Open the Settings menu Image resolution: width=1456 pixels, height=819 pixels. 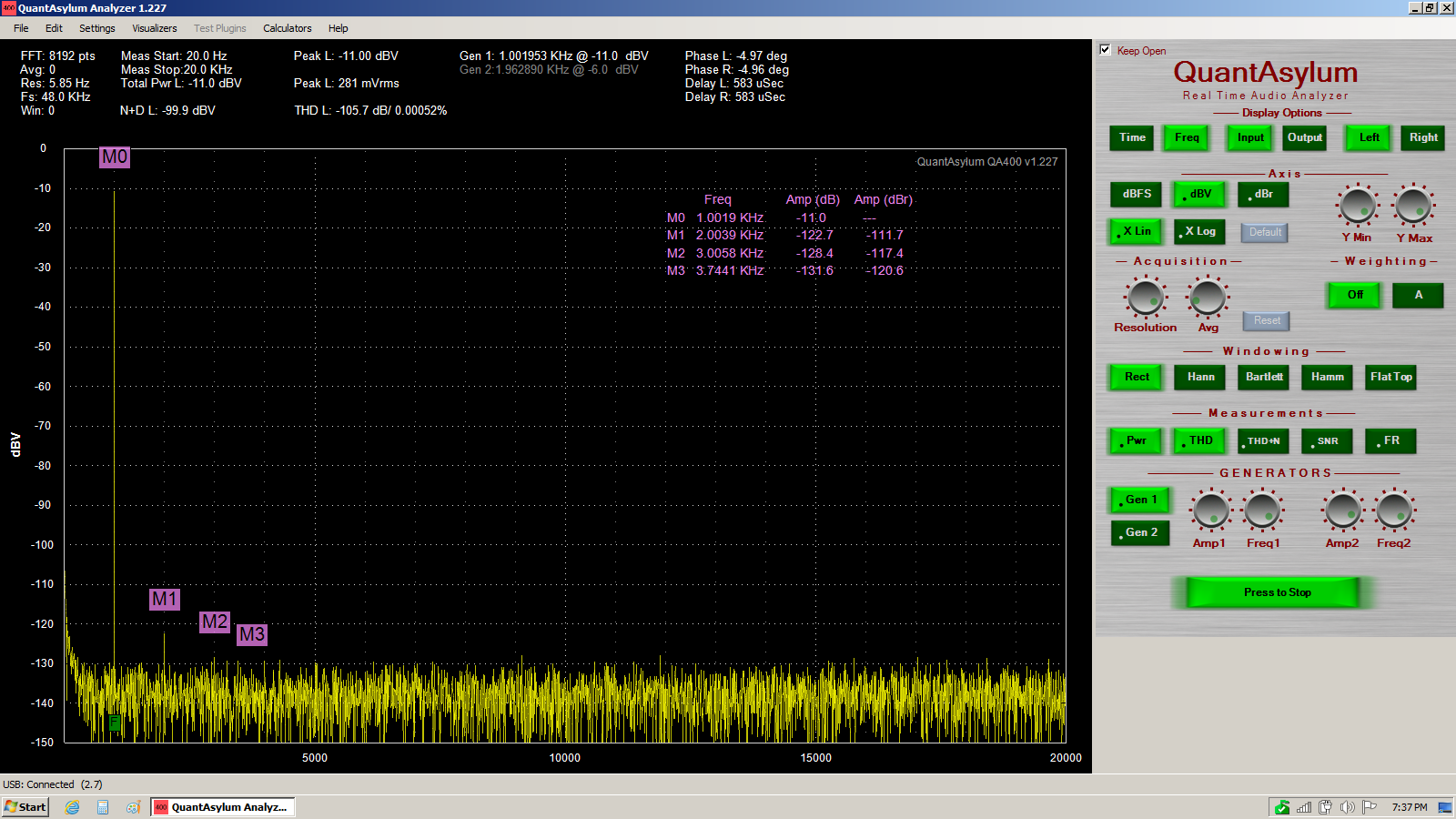[x=97, y=28]
